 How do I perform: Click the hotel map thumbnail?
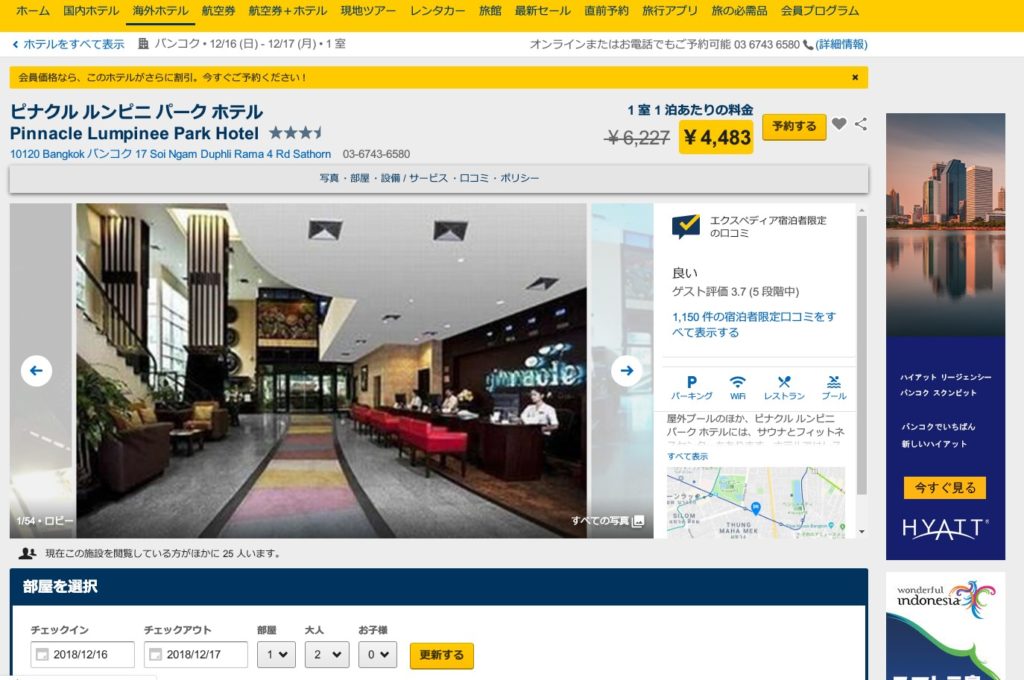tap(756, 502)
